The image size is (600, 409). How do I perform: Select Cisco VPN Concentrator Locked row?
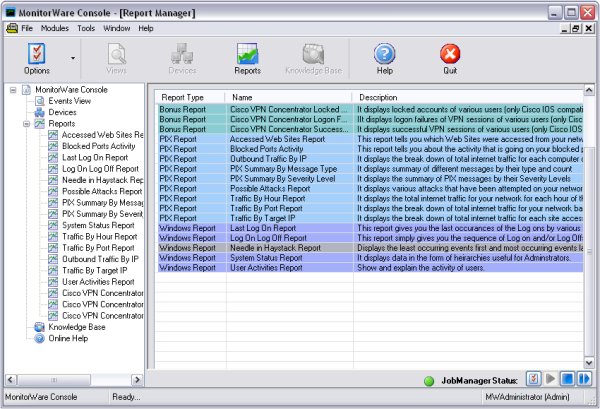click(x=370, y=109)
